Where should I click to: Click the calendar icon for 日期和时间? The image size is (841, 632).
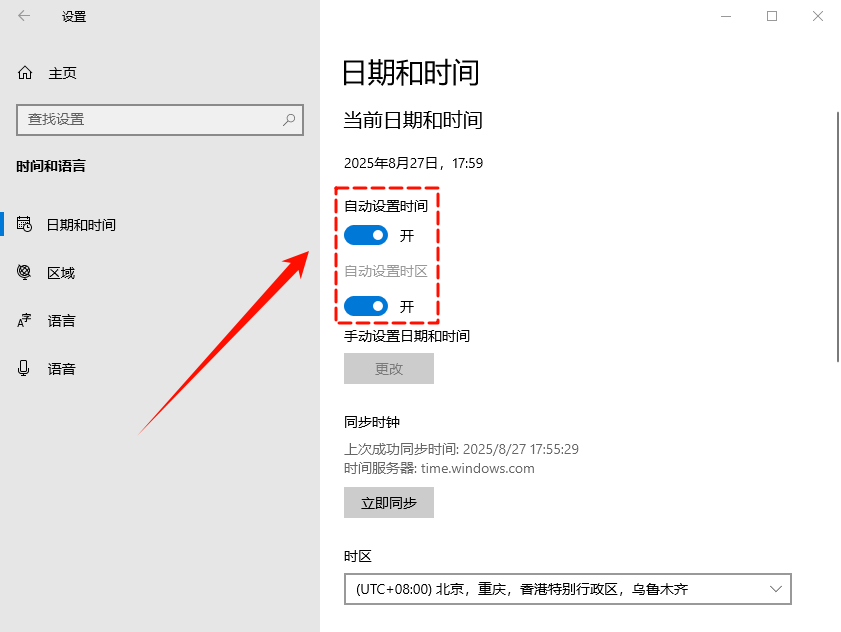24,224
